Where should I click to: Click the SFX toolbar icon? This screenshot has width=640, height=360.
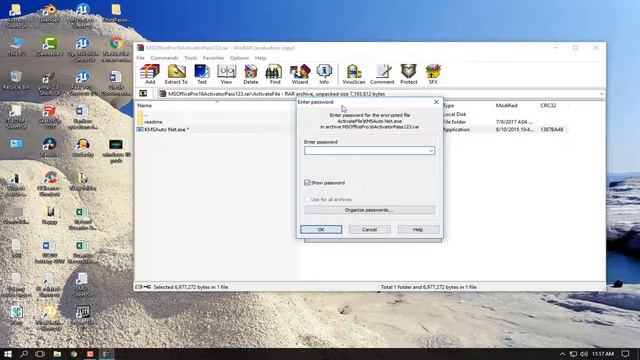coord(433,74)
